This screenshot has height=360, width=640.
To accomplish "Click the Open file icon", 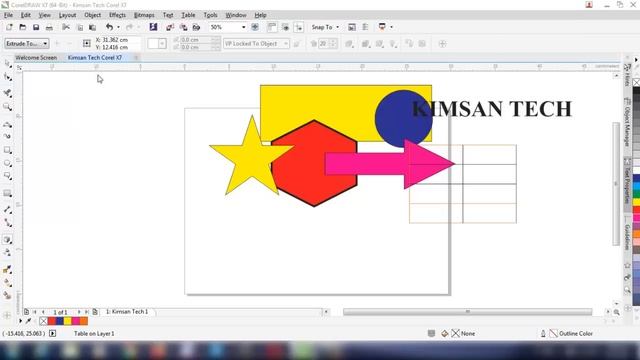I will pos(22,27).
